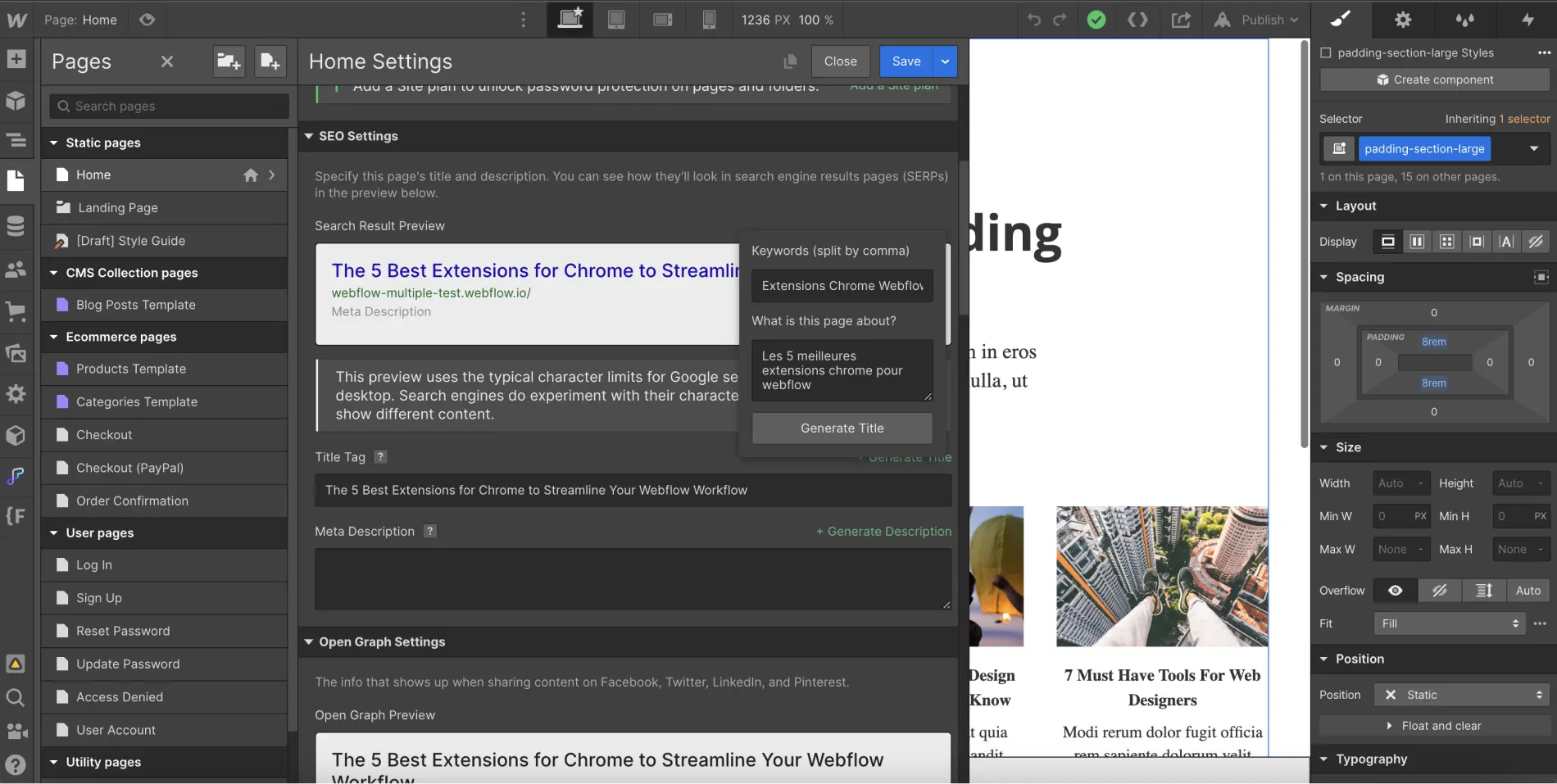The height and width of the screenshot is (784, 1557).
Task: Switch to the Style Manager drops tab
Action: [1465, 19]
